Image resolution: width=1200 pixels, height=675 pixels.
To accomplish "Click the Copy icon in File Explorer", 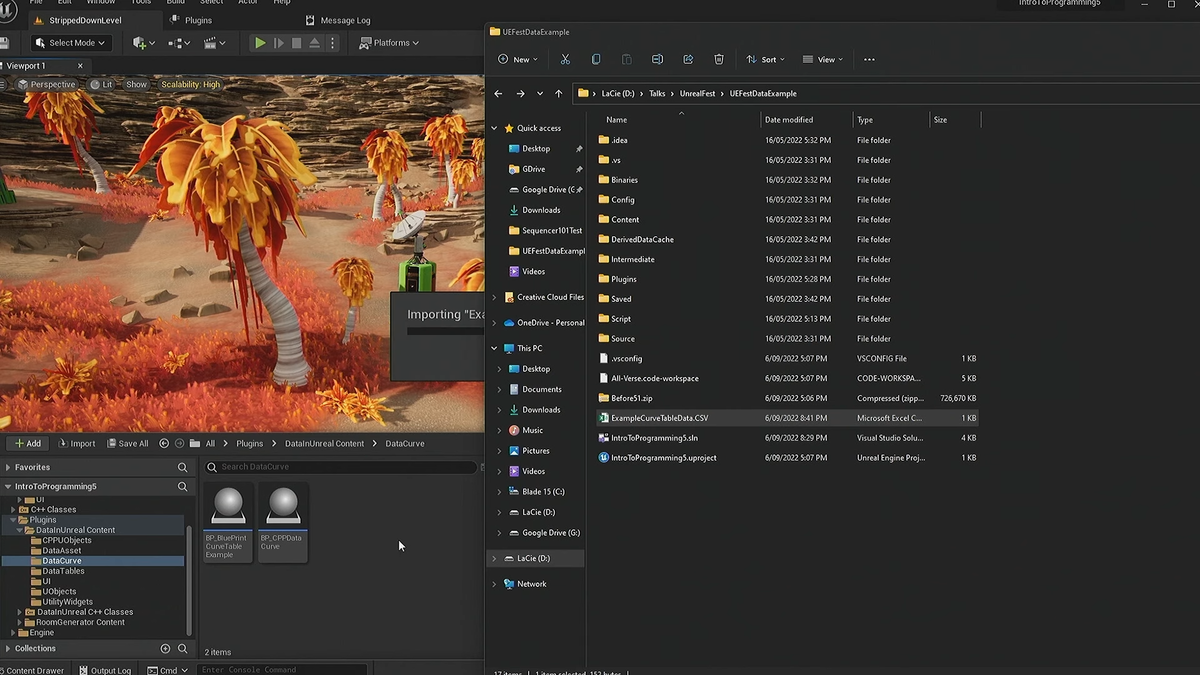I will [x=596, y=60].
